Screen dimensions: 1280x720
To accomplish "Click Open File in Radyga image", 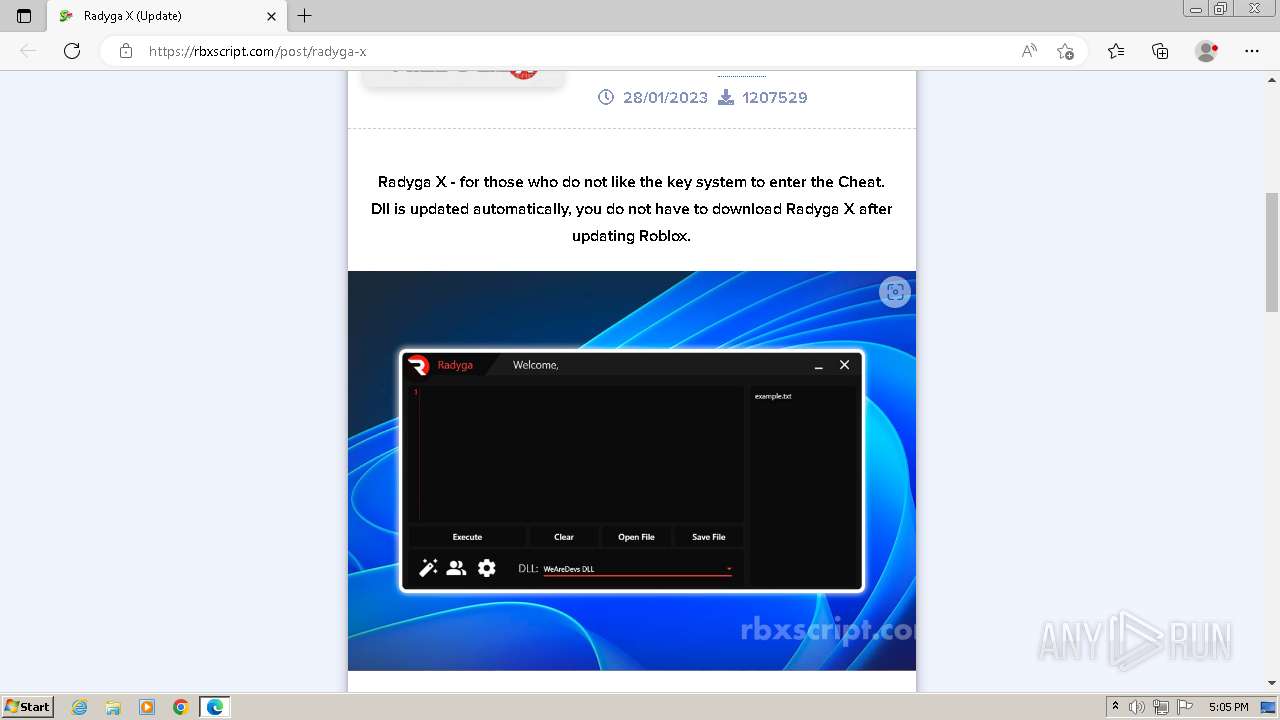I will (636, 537).
